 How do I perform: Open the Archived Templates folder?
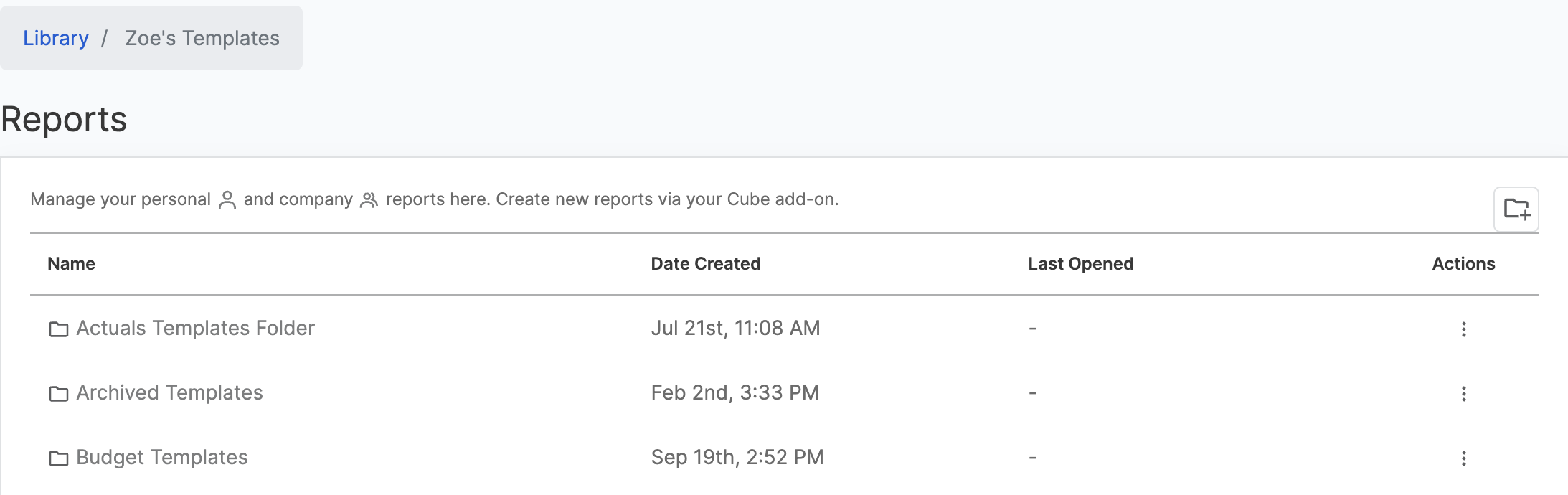(x=169, y=392)
